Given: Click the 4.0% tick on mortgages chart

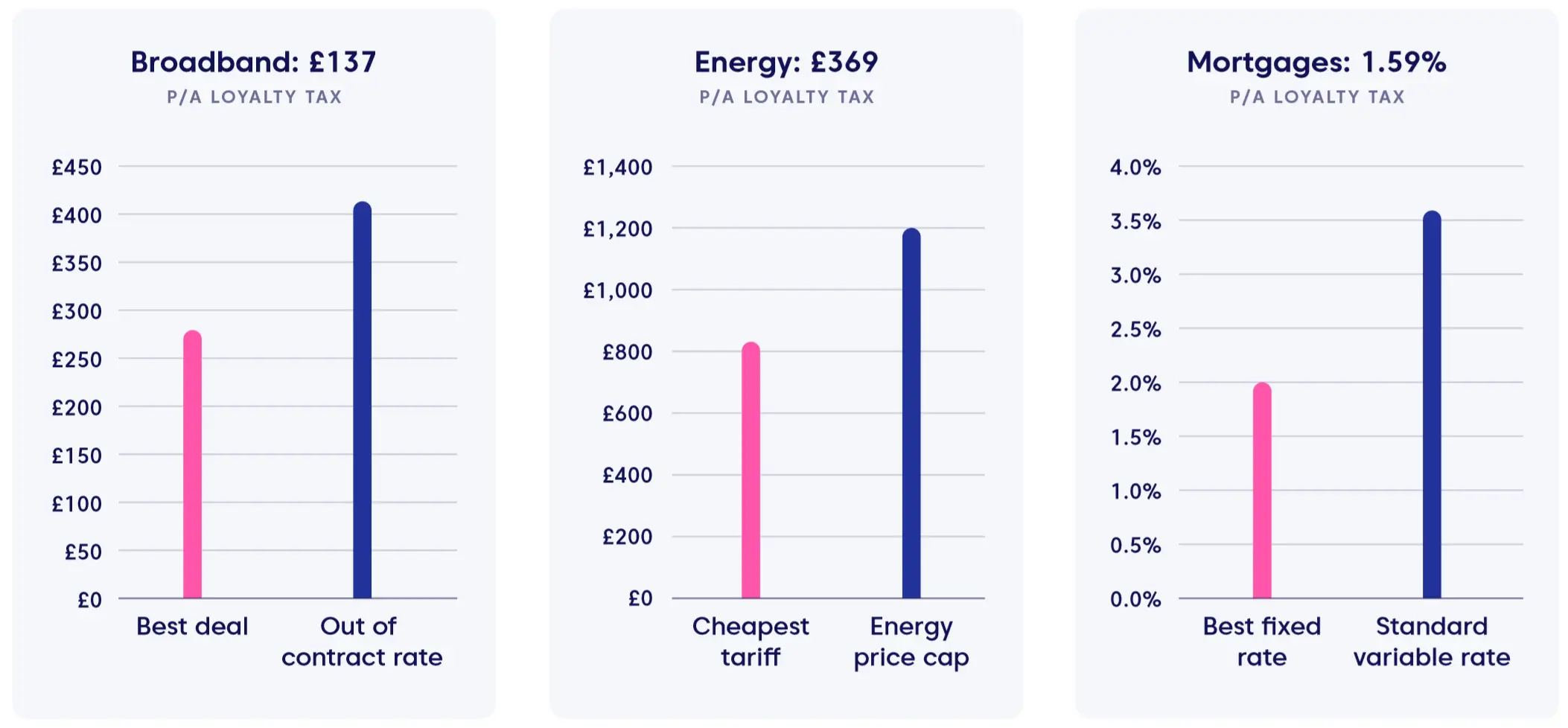Looking at the screenshot, I should point(1135,167).
